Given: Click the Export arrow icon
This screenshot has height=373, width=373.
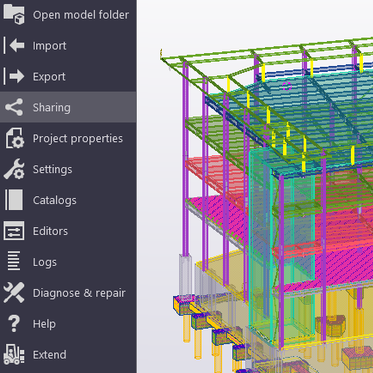Looking at the screenshot, I should tap(14, 77).
